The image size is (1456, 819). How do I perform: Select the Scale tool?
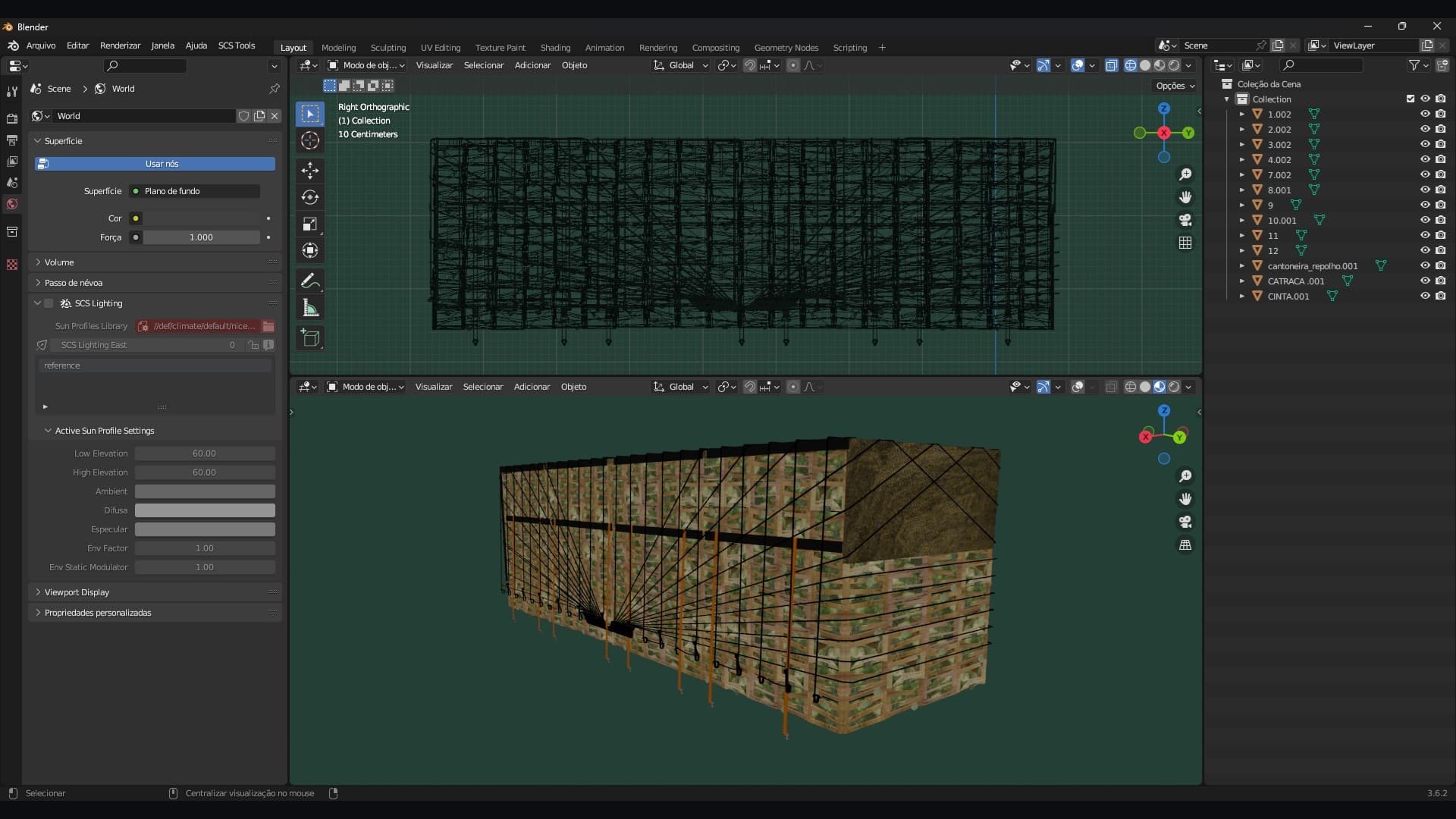[x=309, y=224]
